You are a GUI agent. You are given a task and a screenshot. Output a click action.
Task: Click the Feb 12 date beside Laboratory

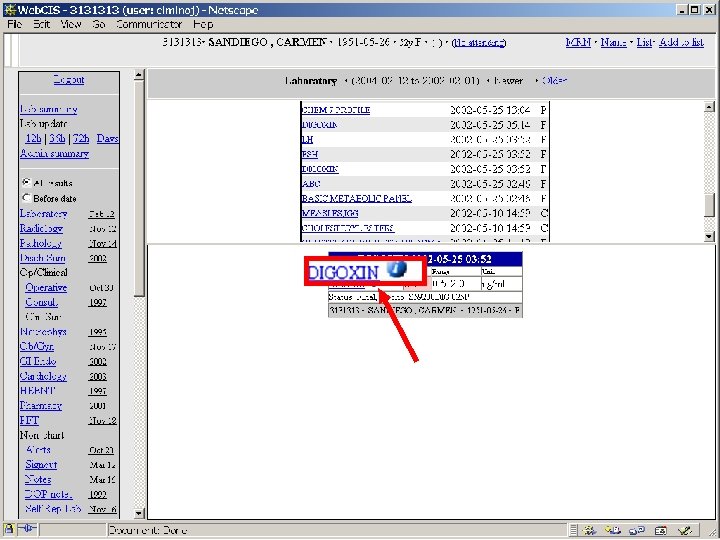pyautogui.click(x=101, y=214)
